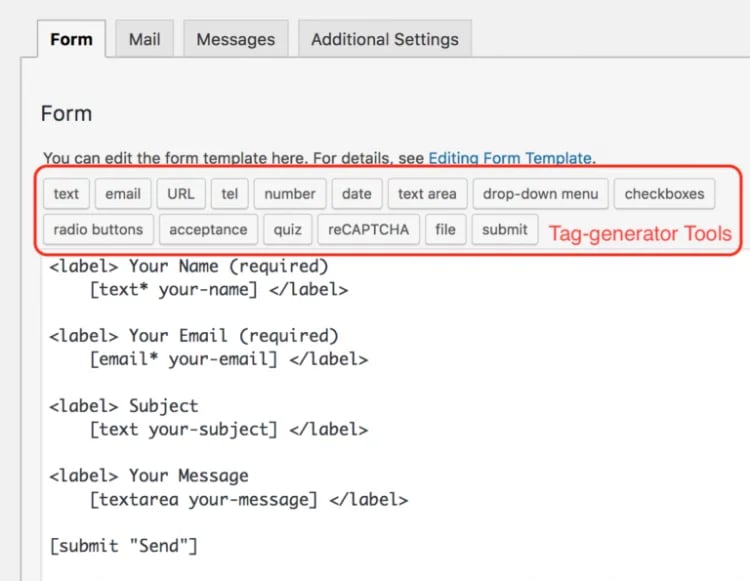
Task: Insert a file upload tag
Action: point(445,229)
